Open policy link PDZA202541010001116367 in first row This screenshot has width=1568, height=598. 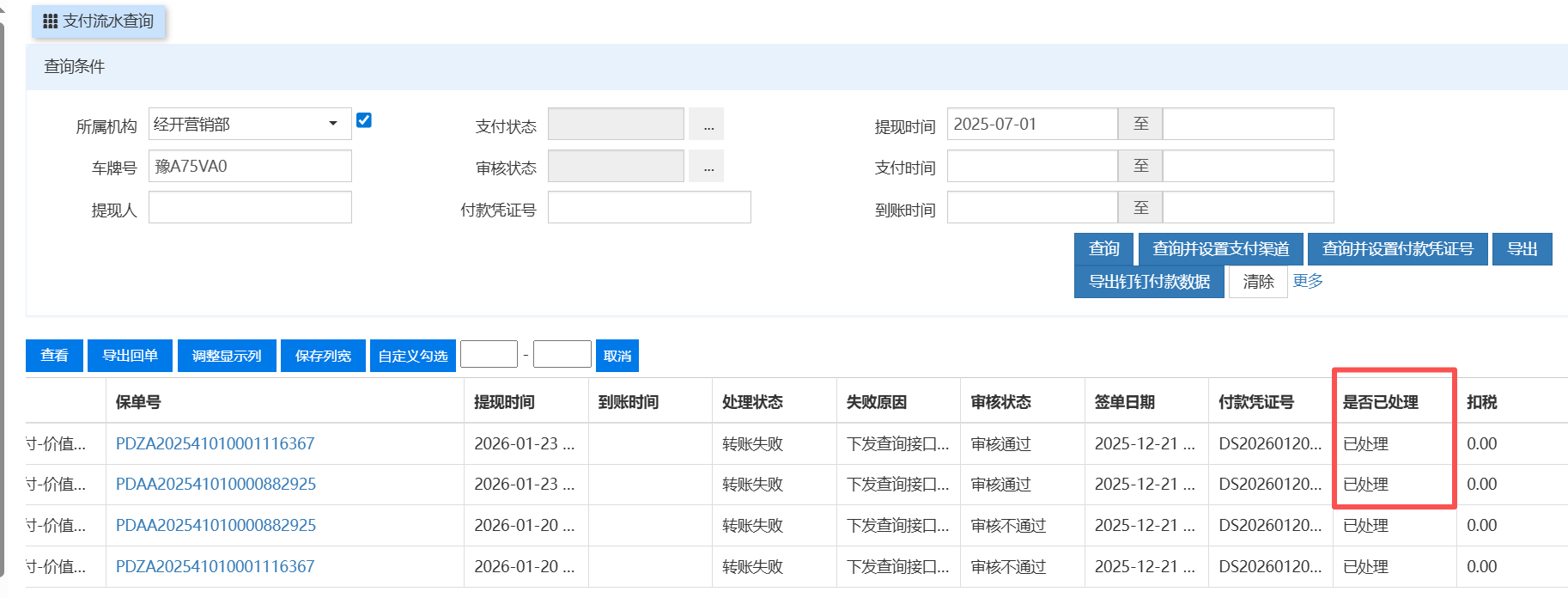click(216, 444)
